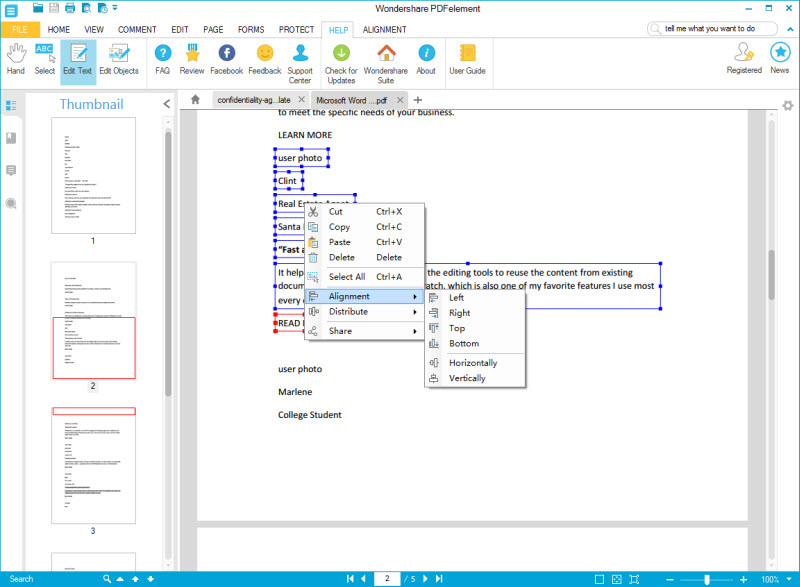Screen dimensions: 800x587
Task: Switch to the PROTECT tab
Action: pyautogui.click(x=296, y=30)
